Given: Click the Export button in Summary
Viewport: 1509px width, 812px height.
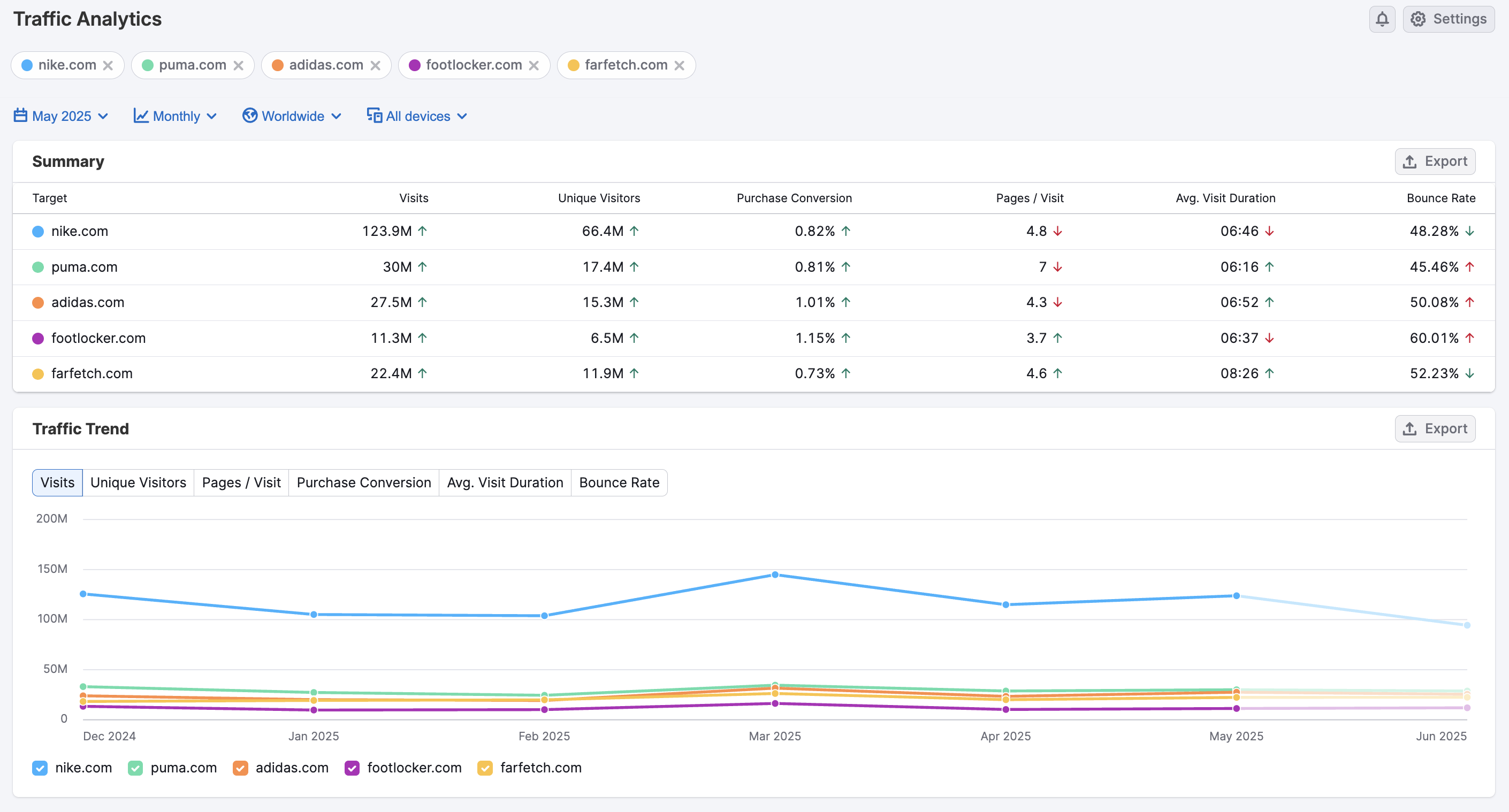Looking at the screenshot, I should tap(1435, 161).
